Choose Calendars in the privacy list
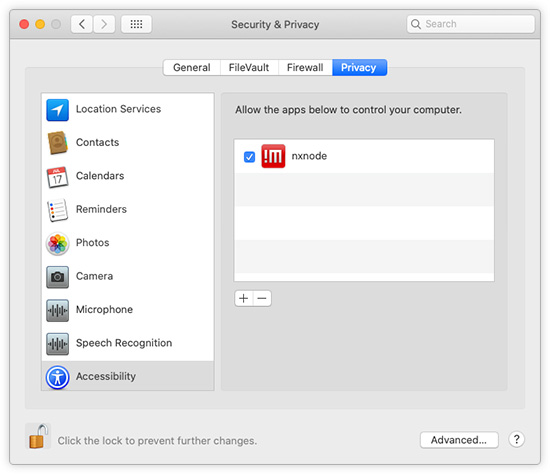 coord(128,176)
